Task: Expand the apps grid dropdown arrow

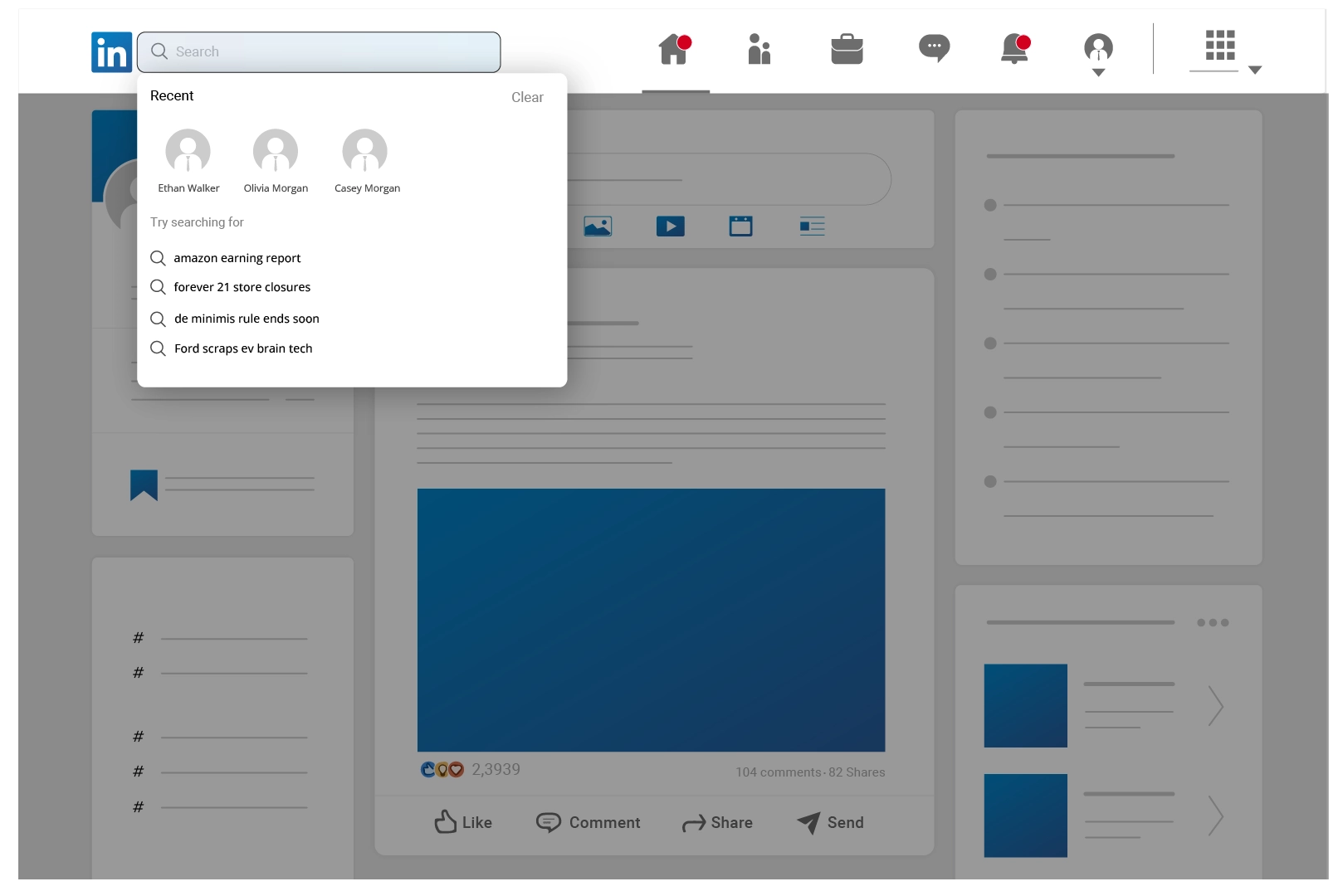Action: point(1255,71)
